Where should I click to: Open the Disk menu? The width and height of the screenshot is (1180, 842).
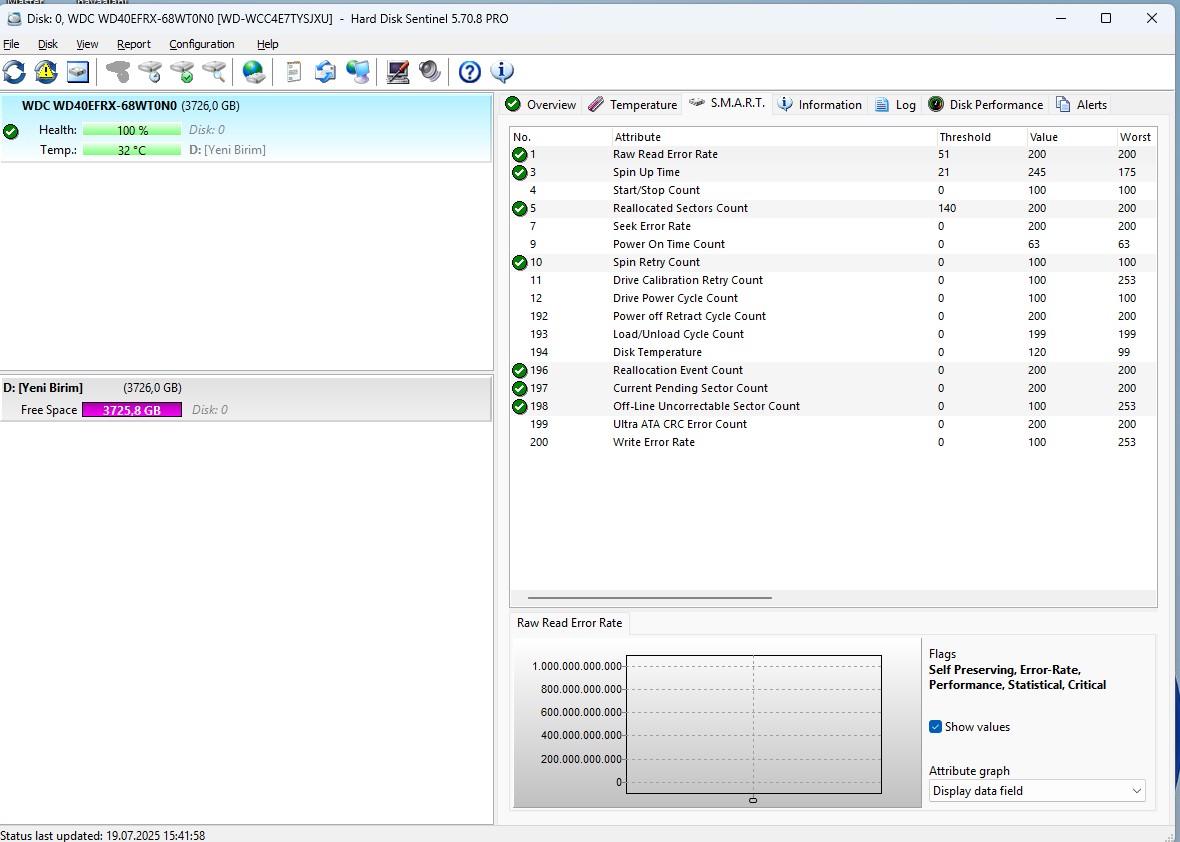(48, 44)
